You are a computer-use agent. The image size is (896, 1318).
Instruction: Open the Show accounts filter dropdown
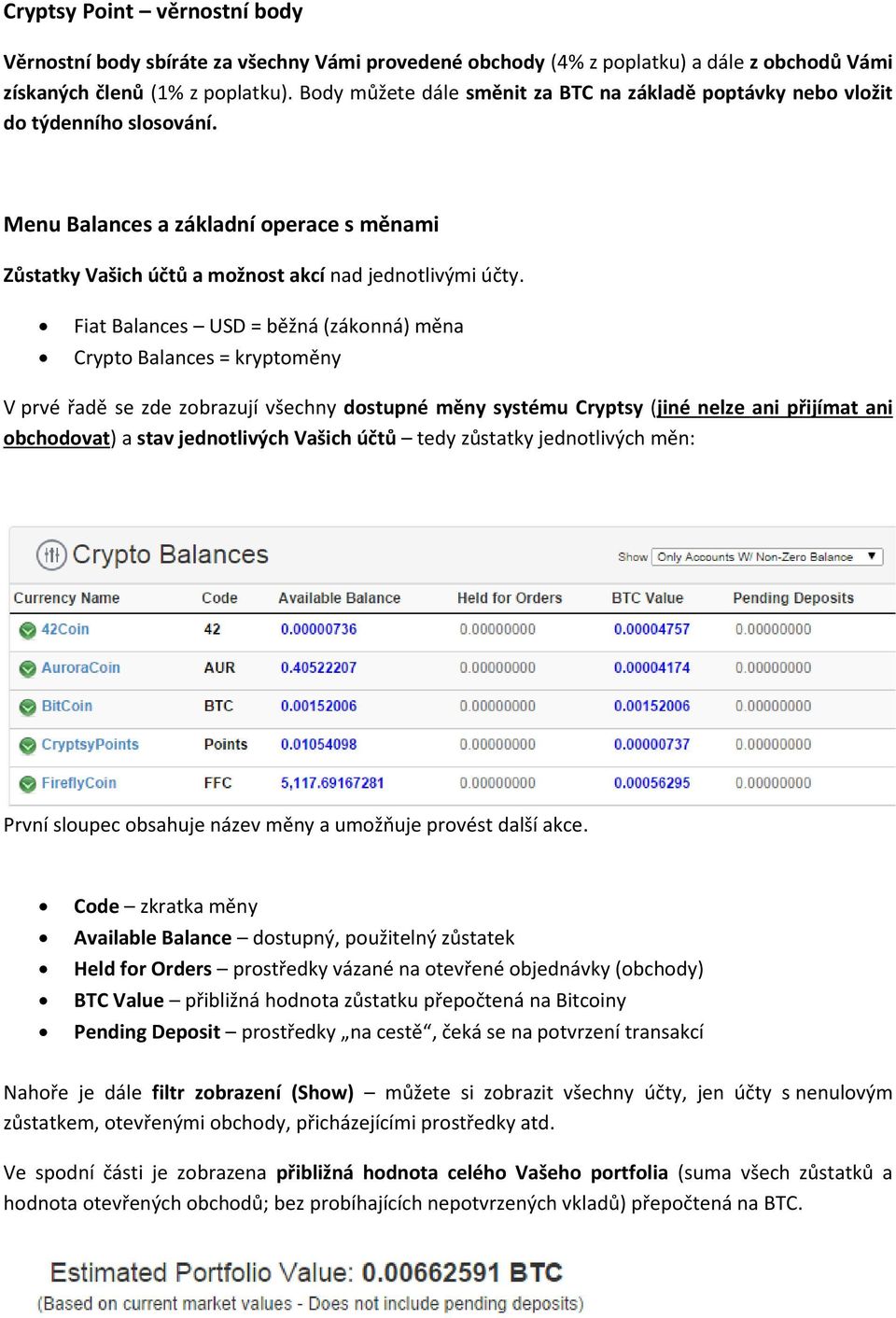pos(767,556)
